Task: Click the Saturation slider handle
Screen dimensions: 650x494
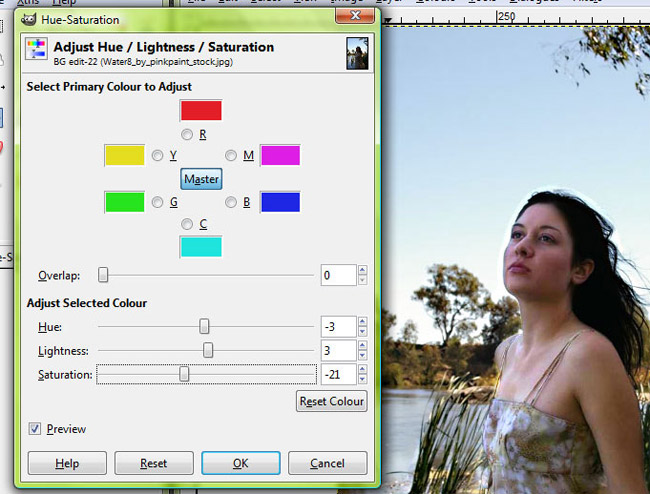Action: (184, 374)
